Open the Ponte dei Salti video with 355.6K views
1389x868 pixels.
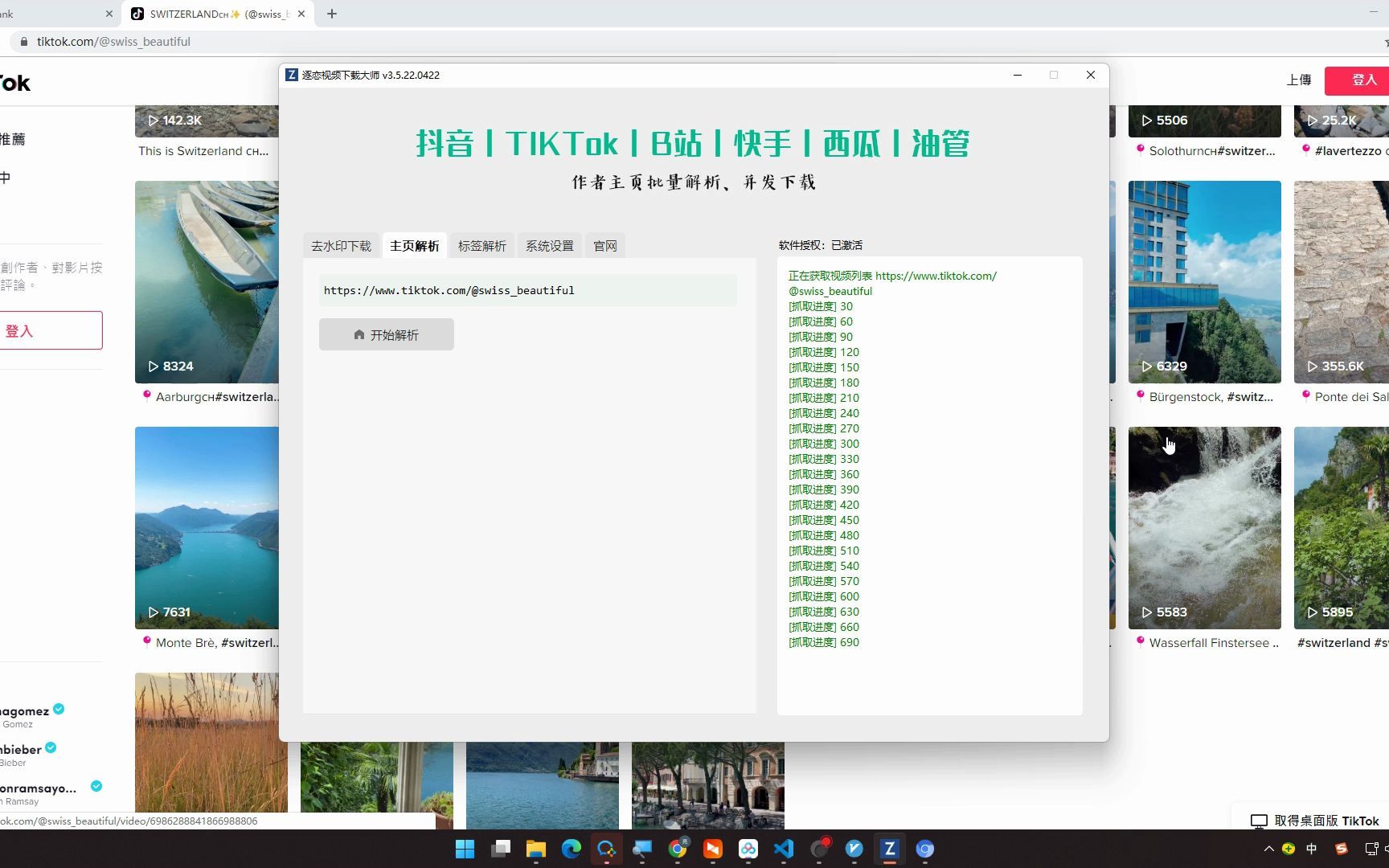point(1342,282)
